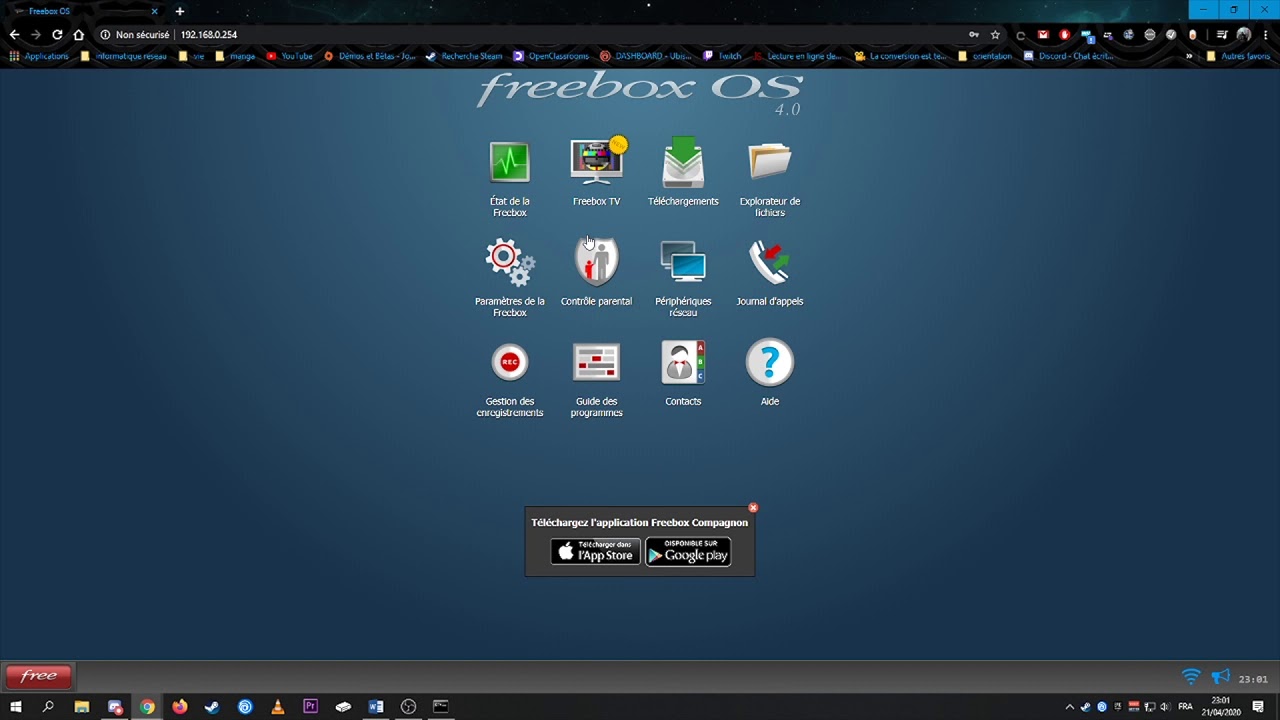Click the browser back arrow

pos(14,34)
